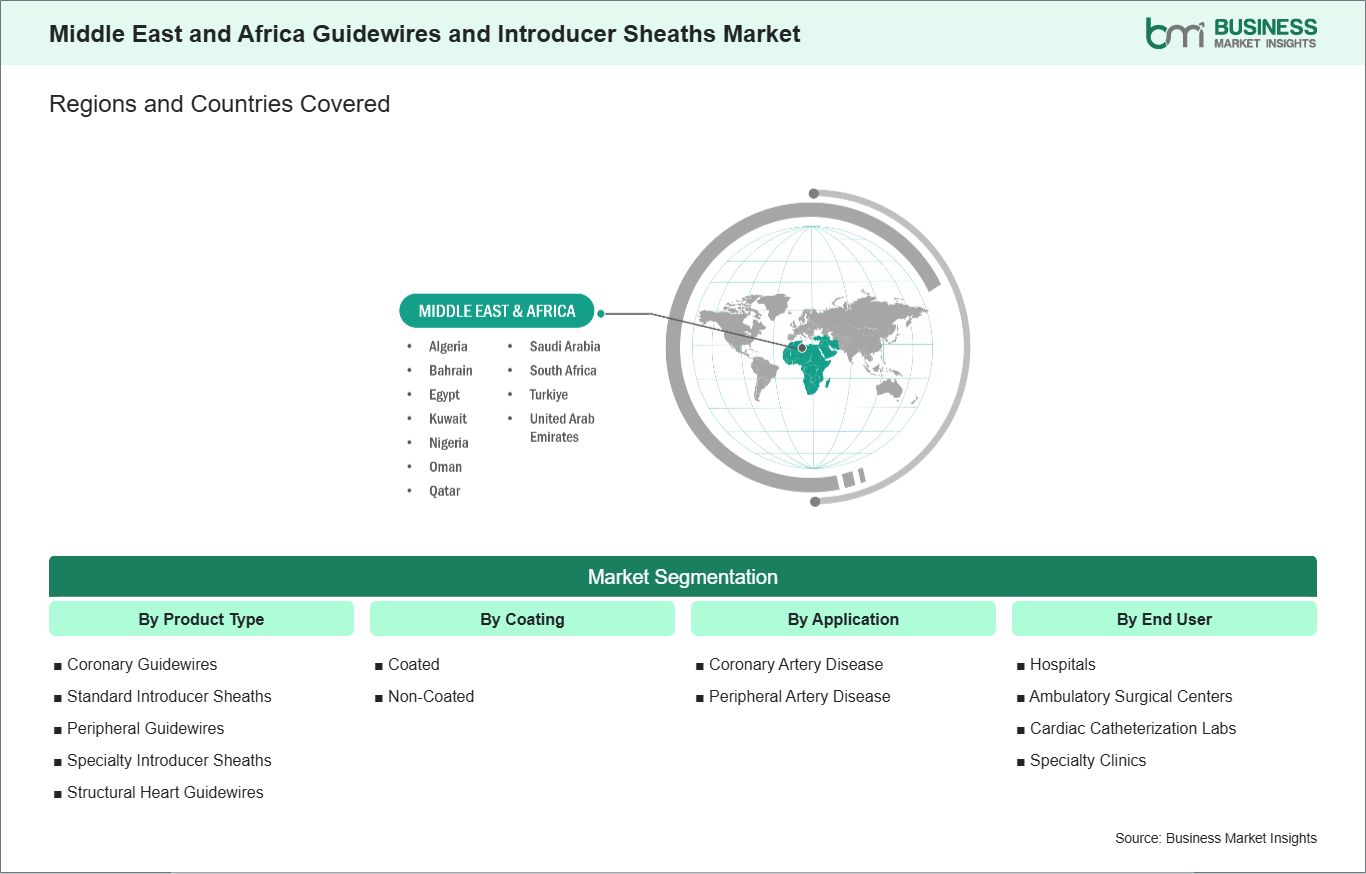
Task: Click the green Africa region on globe
Action: (x=811, y=373)
